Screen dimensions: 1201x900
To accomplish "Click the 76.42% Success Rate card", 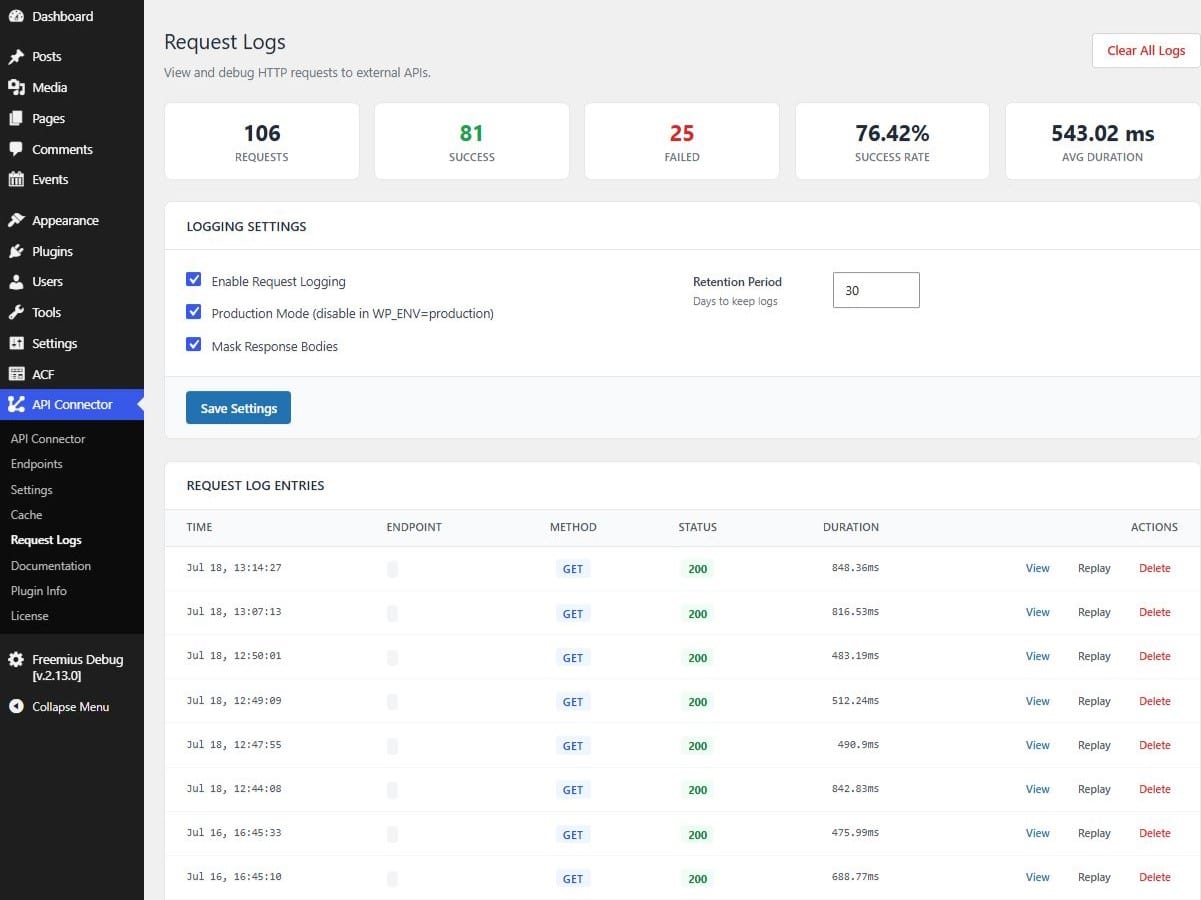I will [892, 141].
